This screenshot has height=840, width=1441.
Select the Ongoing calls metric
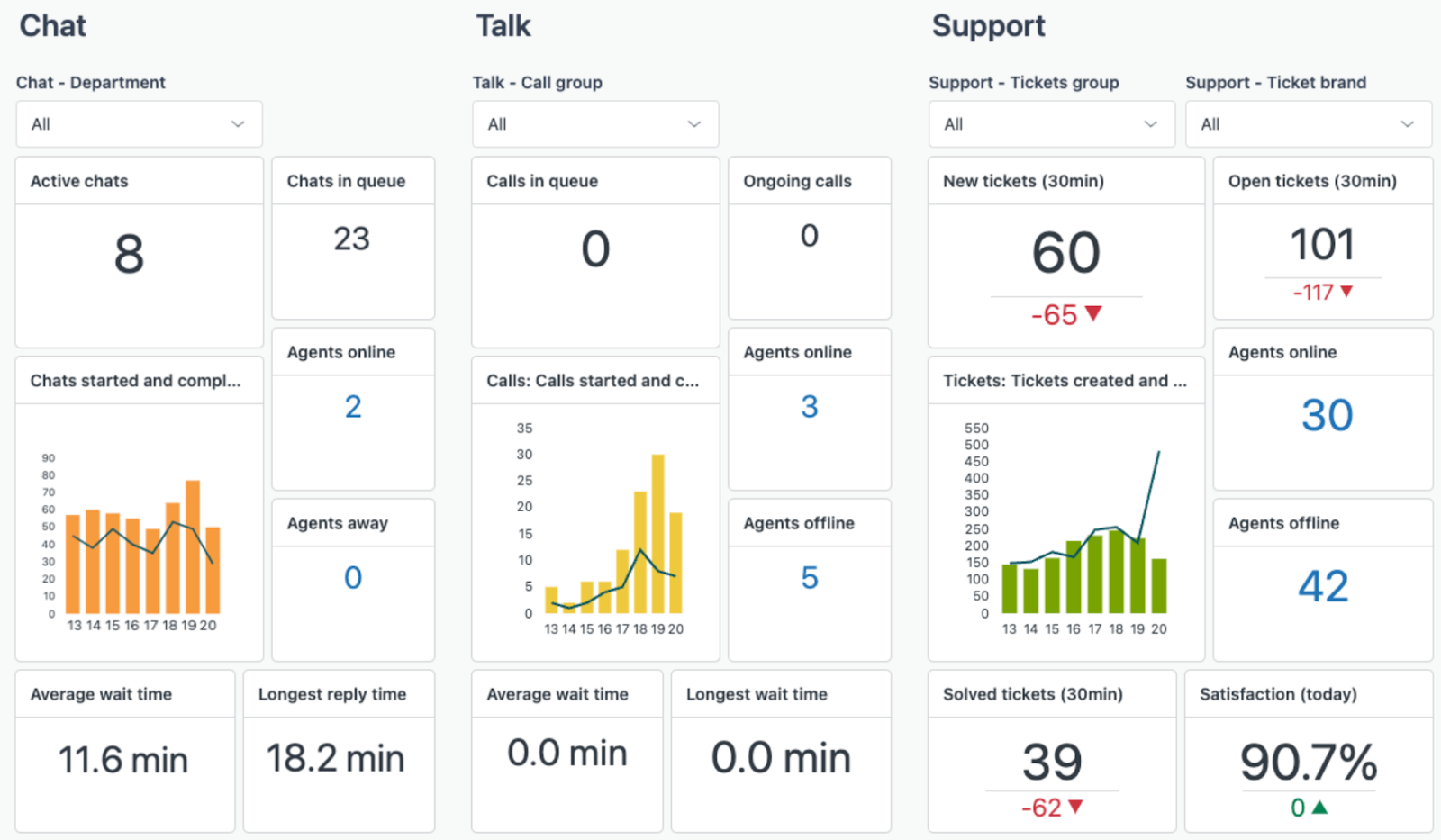click(808, 236)
